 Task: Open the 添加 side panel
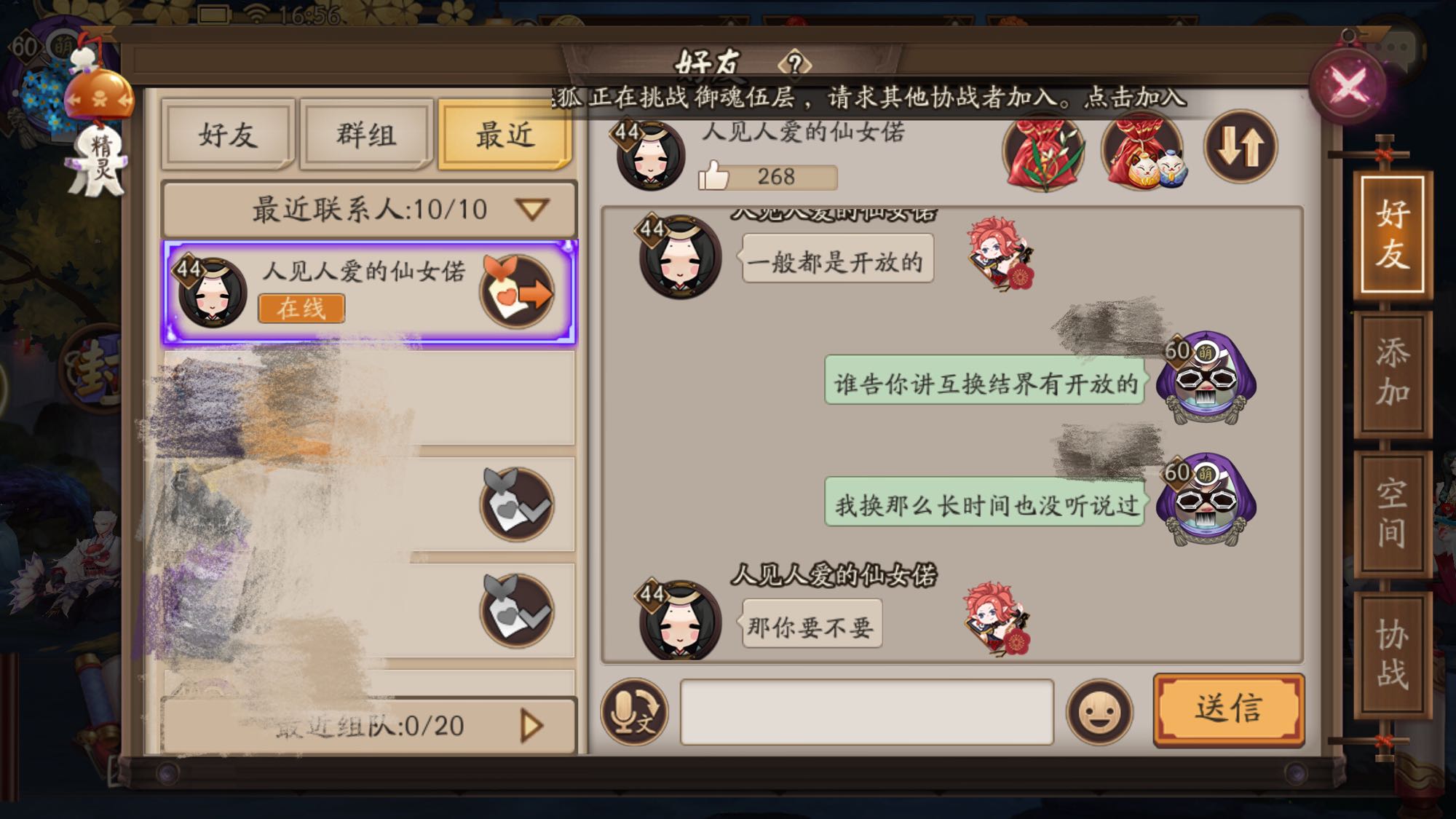1392,373
